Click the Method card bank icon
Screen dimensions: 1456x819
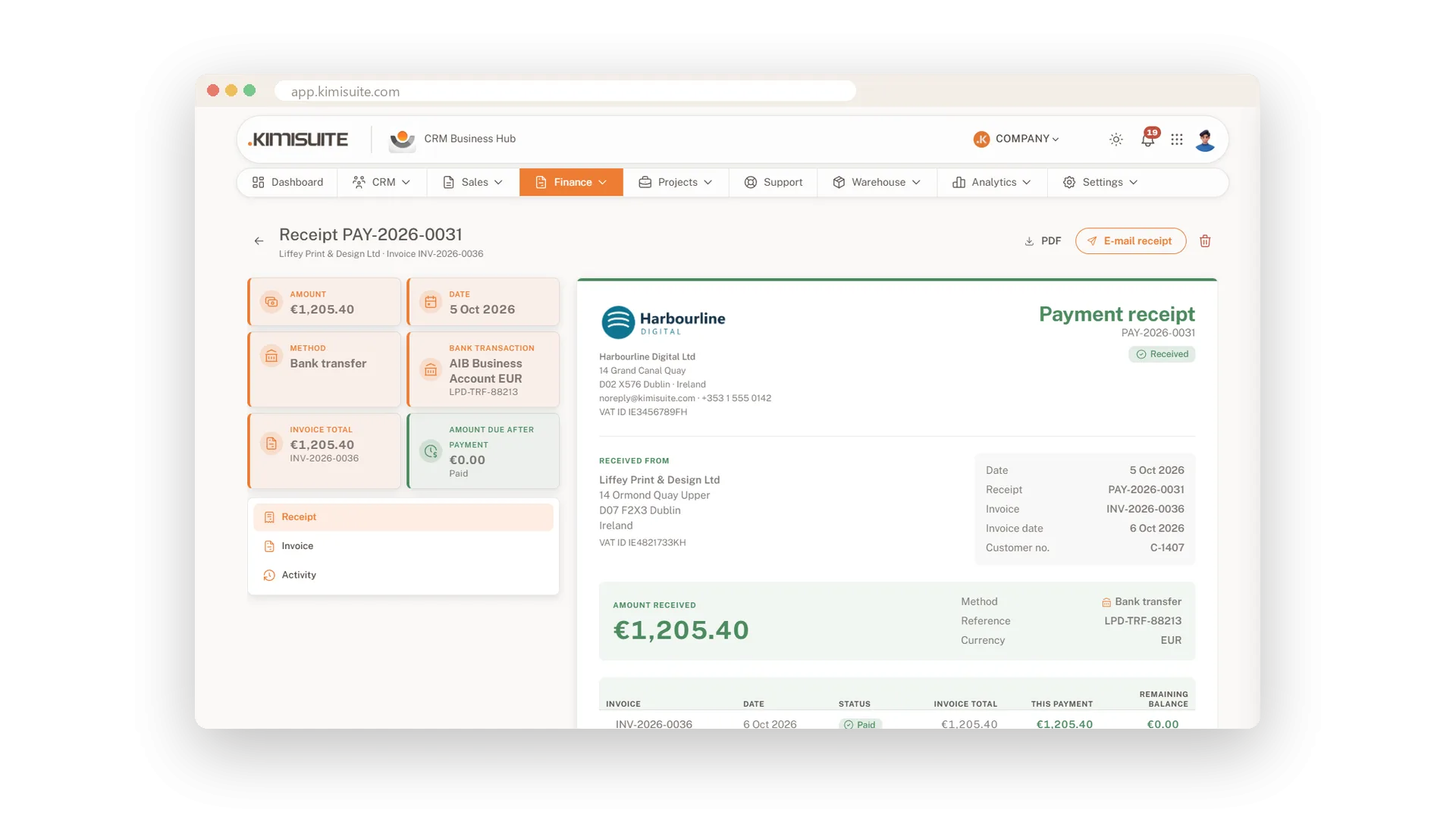coord(271,356)
